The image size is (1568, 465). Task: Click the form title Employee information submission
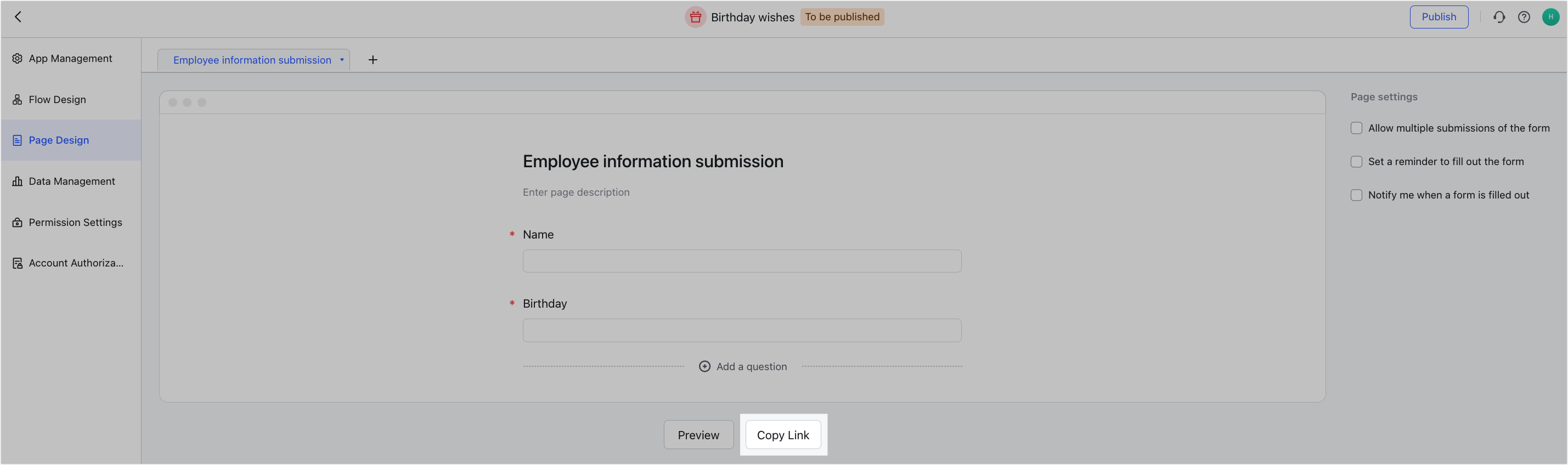[x=653, y=161]
